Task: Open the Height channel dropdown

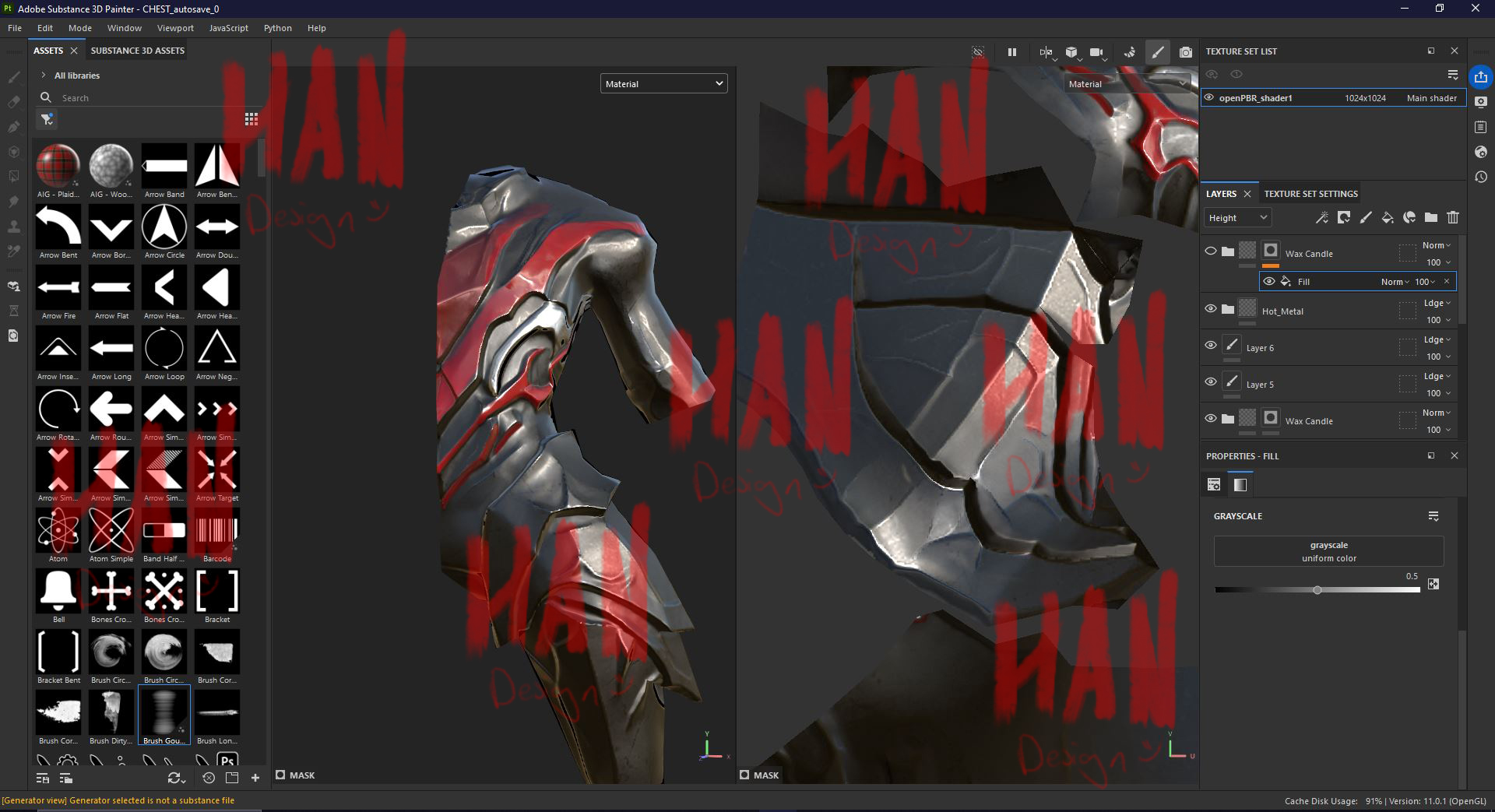Action: pyautogui.click(x=1237, y=218)
